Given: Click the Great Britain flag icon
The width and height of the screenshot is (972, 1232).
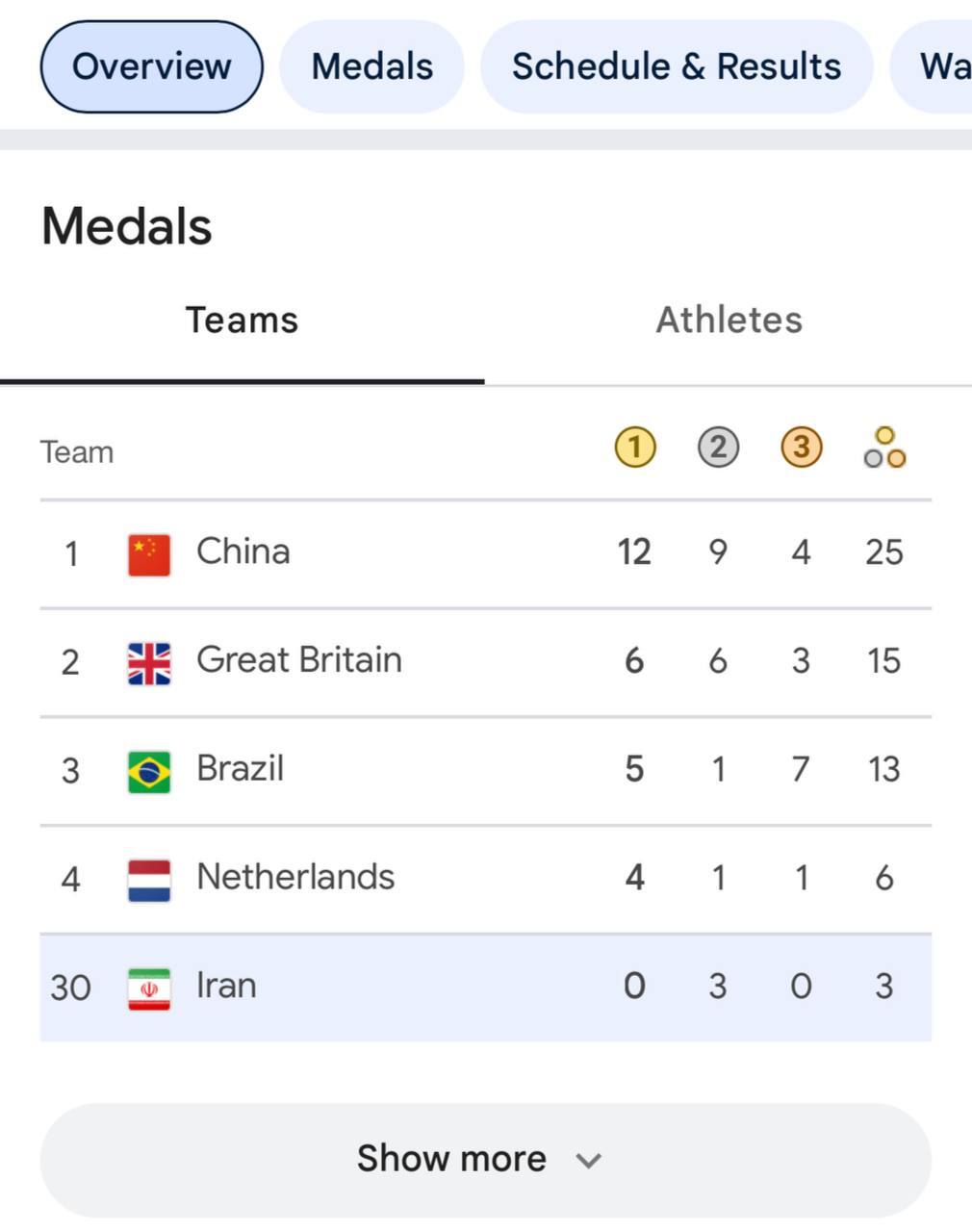Looking at the screenshot, I should click(x=149, y=663).
